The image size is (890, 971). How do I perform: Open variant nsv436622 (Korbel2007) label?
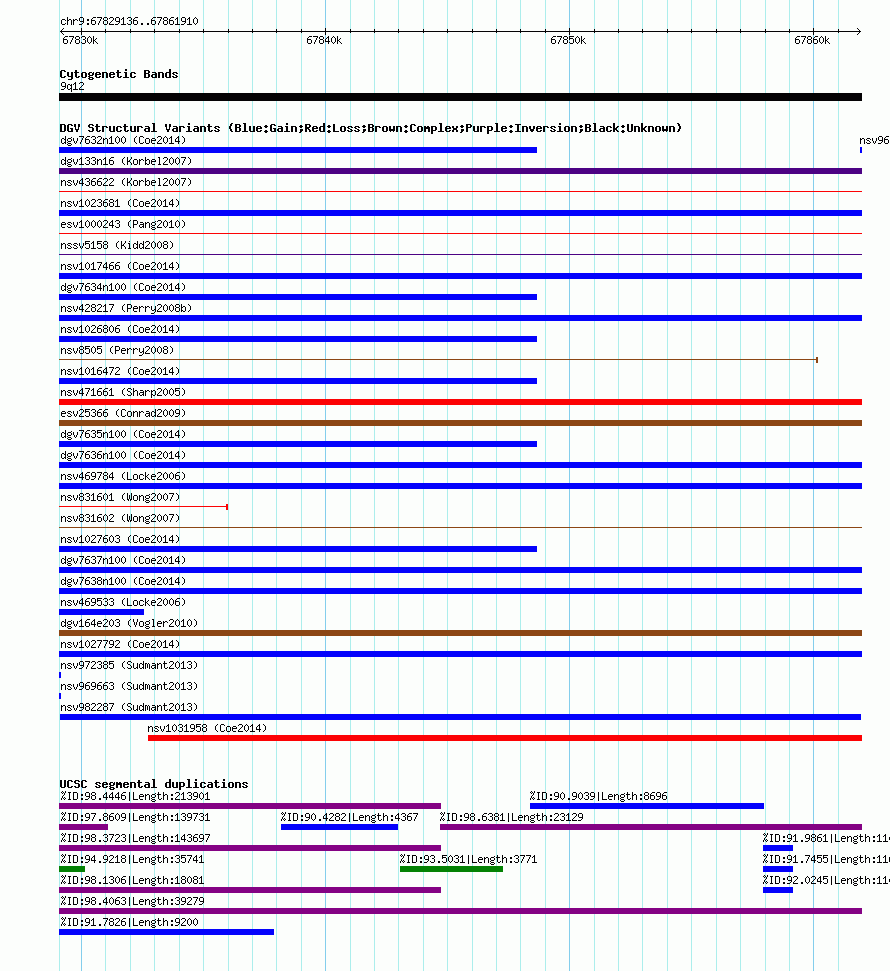click(x=126, y=182)
